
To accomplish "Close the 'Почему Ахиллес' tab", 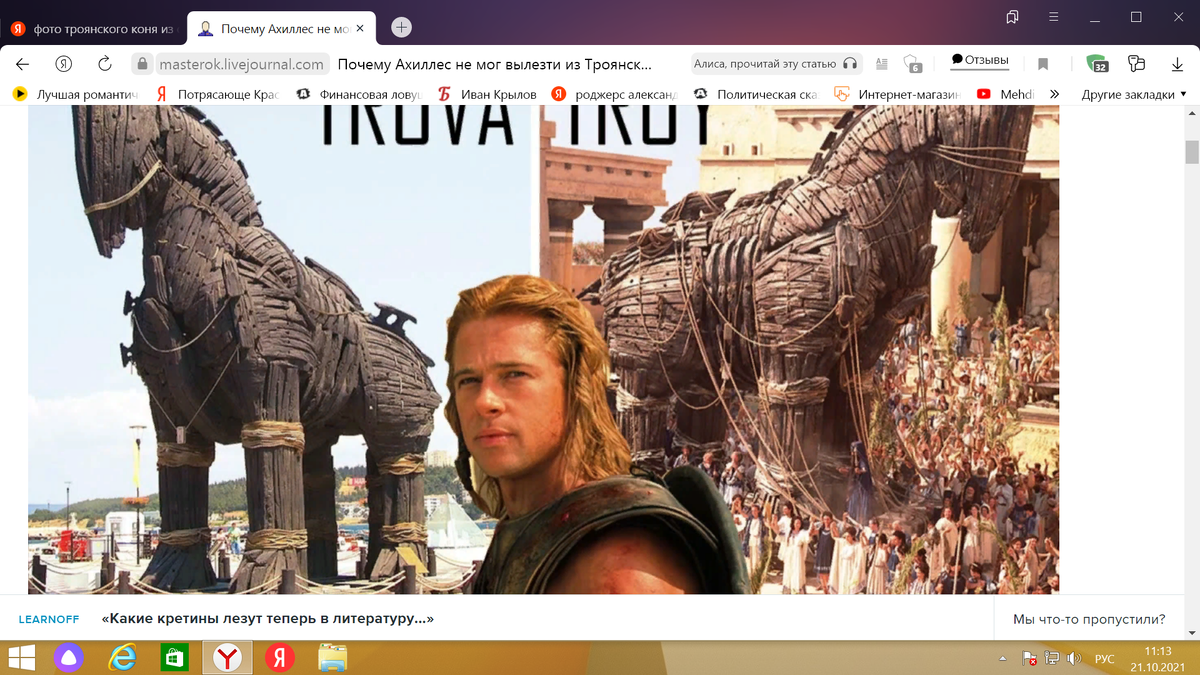I will (360, 28).
